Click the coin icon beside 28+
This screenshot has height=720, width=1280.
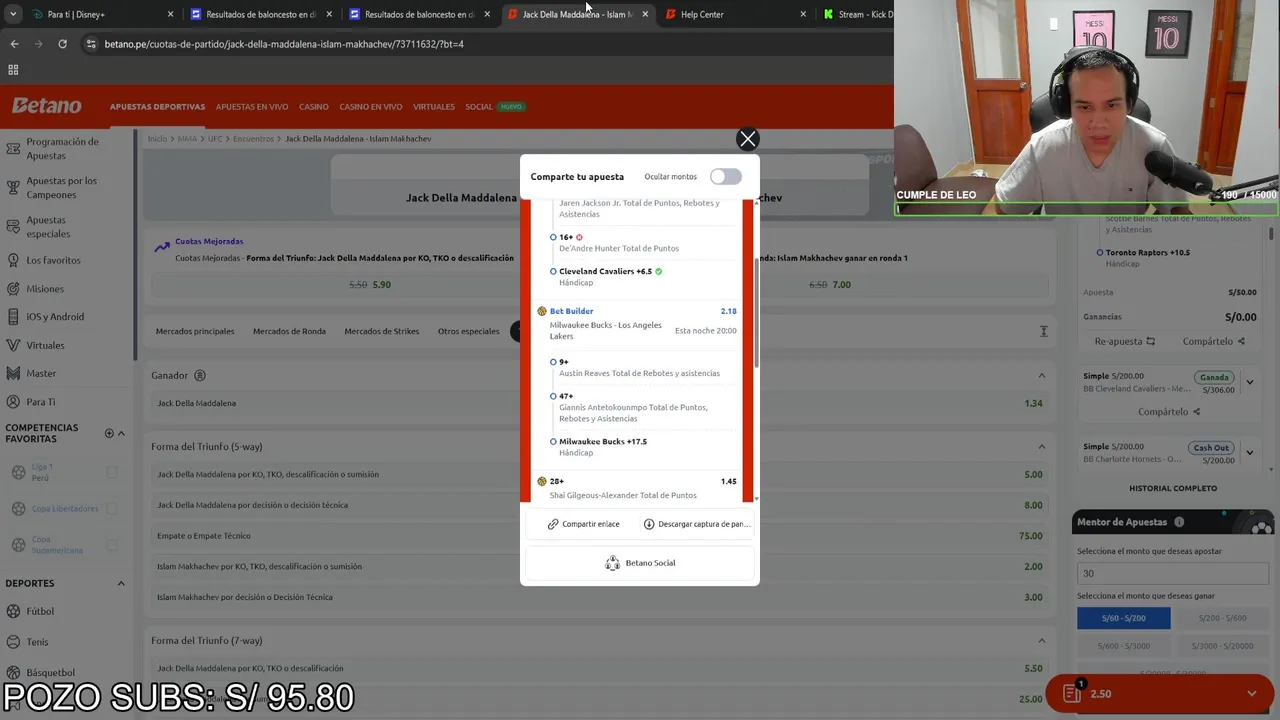tap(542, 481)
